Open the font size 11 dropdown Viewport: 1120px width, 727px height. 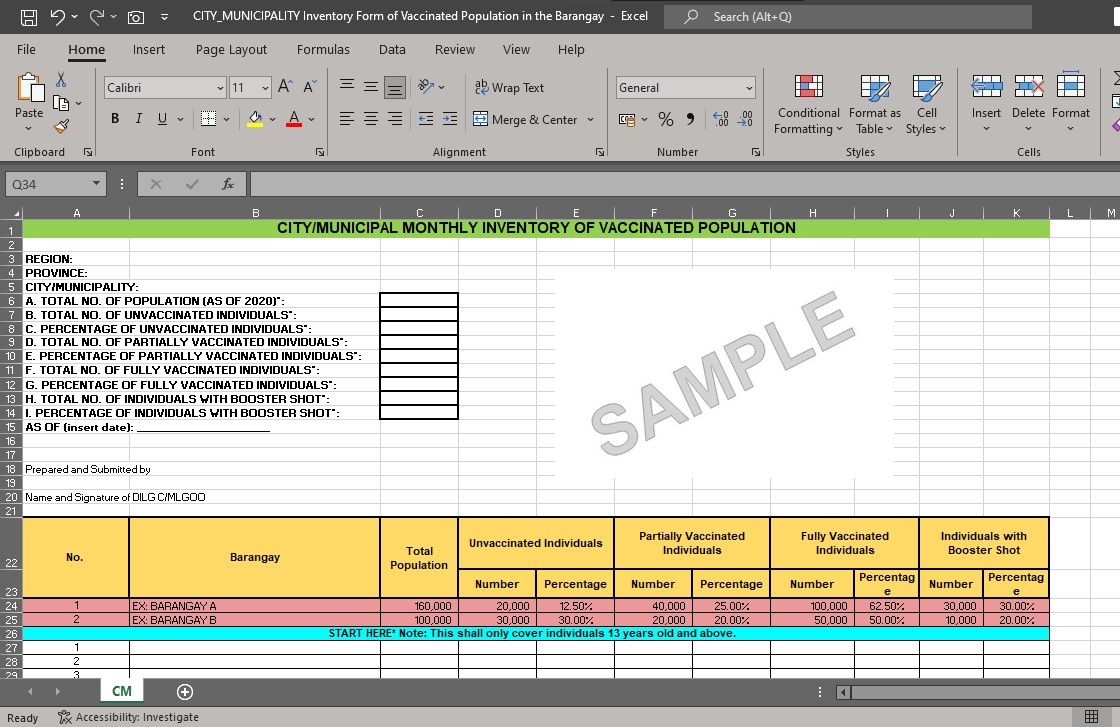[x=265, y=88]
